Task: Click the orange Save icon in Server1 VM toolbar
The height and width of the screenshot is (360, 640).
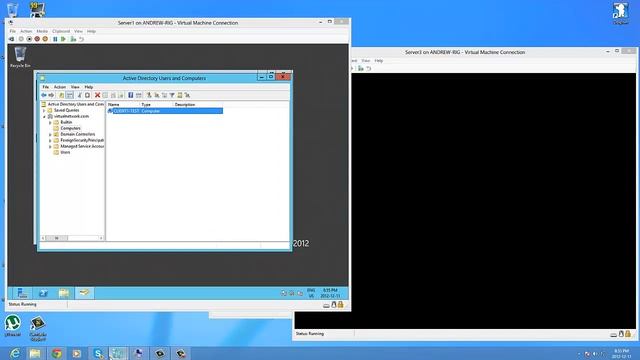Action: (45, 39)
